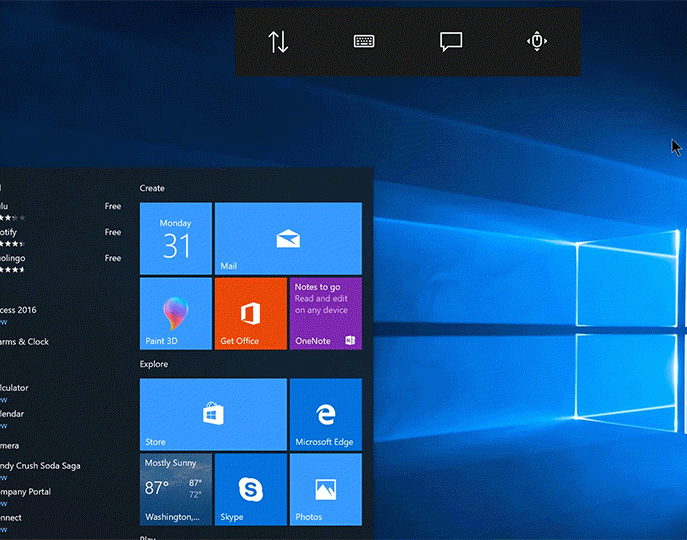Select the Create group heading
The image size is (687, 540).
tap(152, 188)
